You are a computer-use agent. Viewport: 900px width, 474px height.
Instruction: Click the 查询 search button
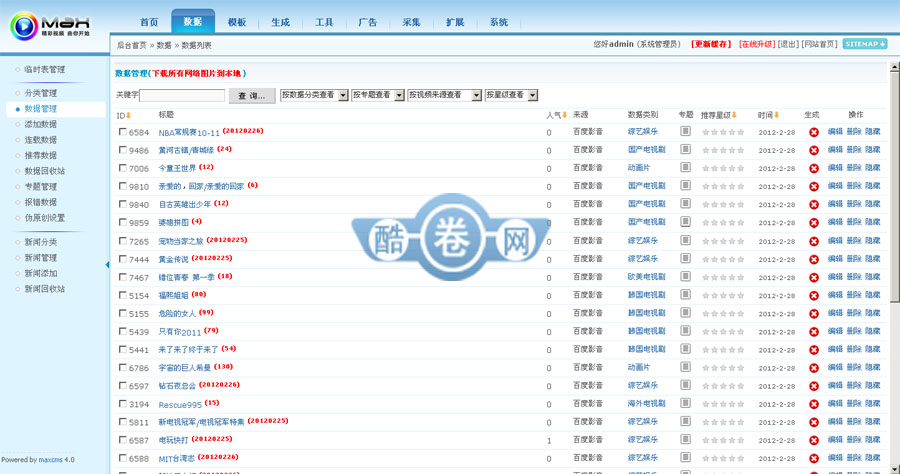coord(253,95)
